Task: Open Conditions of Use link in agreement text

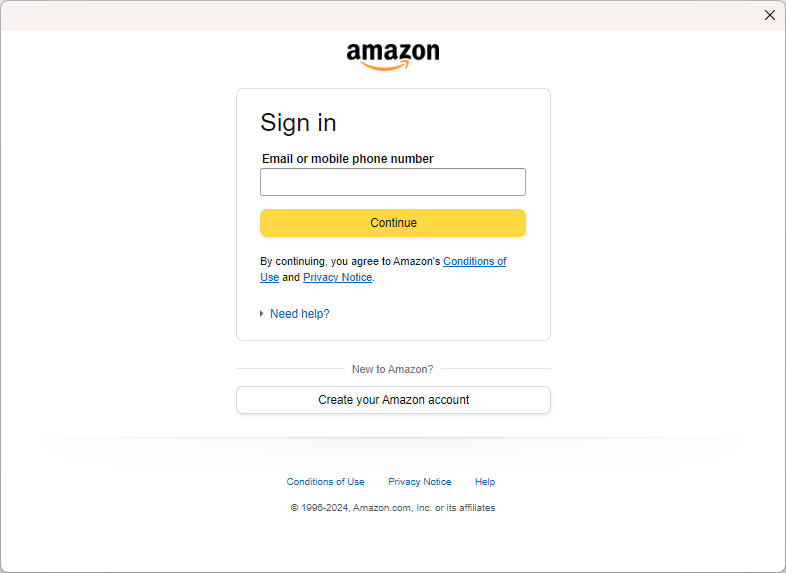Action: tap(474, 261)
